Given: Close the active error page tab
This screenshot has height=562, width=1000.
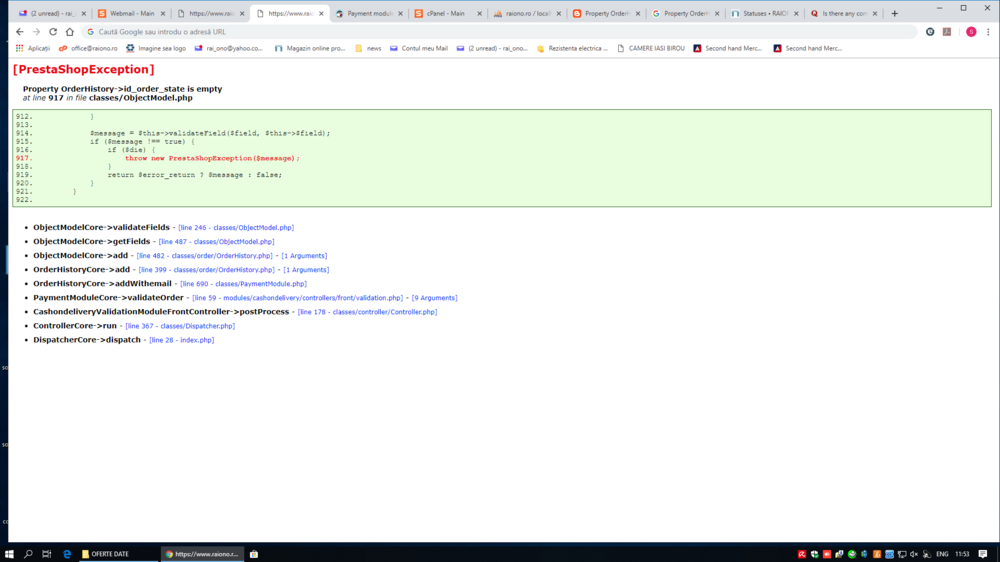Looking at the screenshot, I should (x=321, y=13).
